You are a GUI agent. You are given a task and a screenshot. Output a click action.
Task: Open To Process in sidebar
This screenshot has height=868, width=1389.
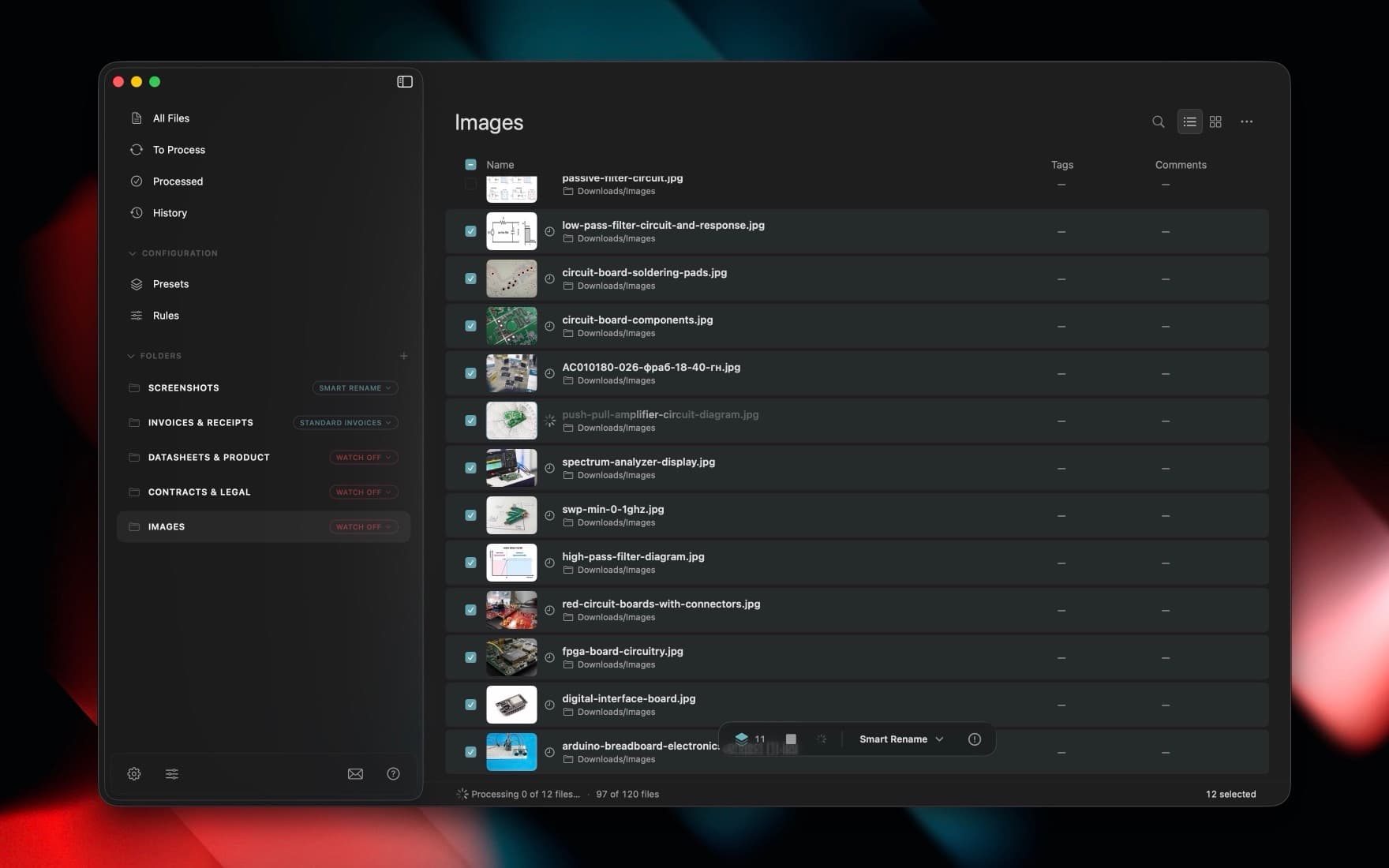pos(178,150)
